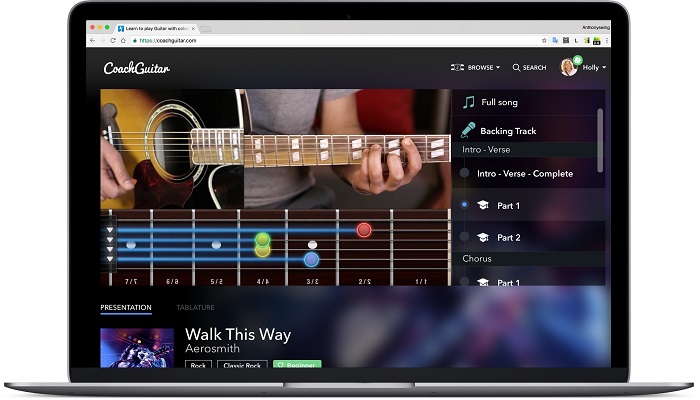
Task: Click the Beginner difficulty tag
Action: pyautogui.click(x=297, y=366)
